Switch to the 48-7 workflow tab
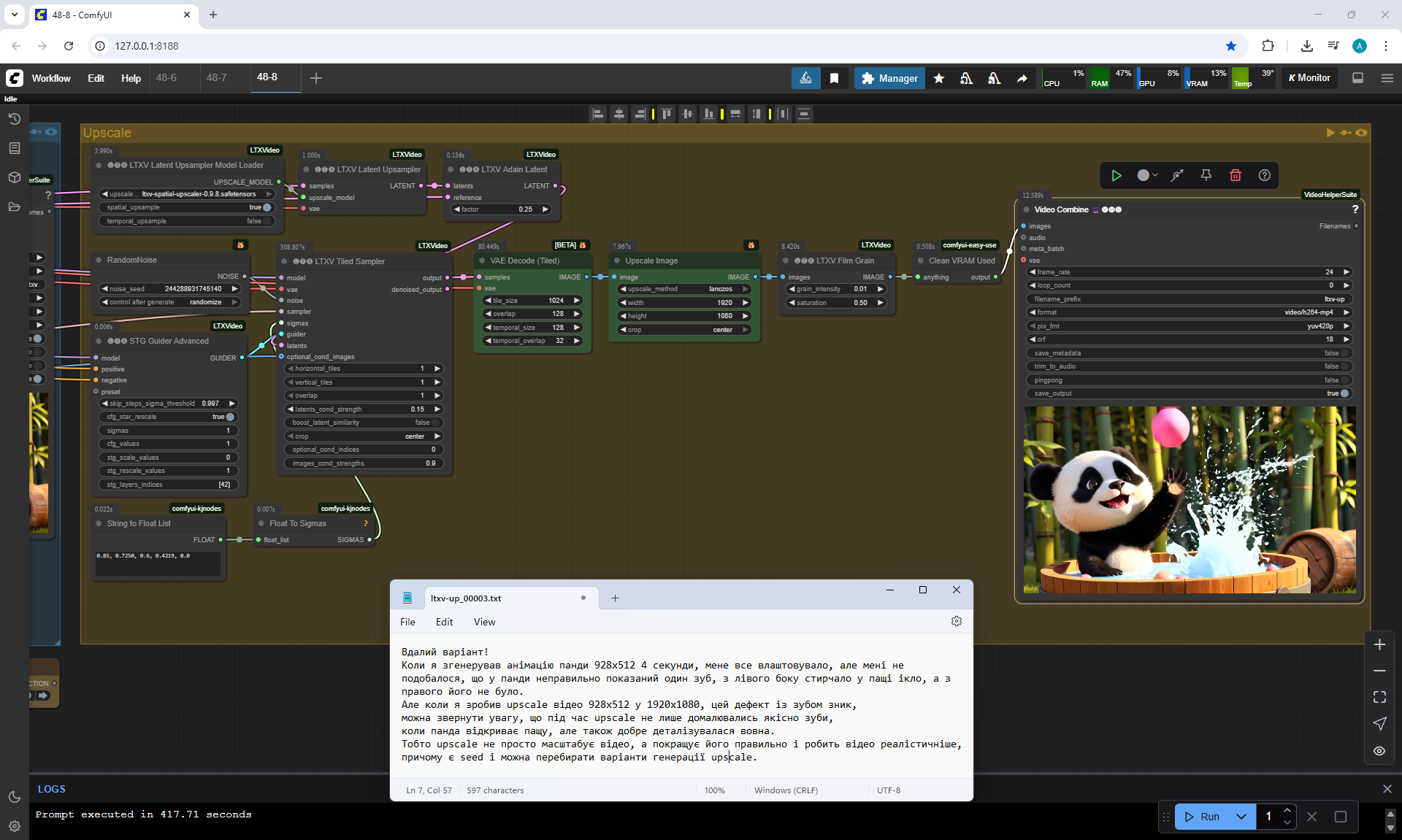Image resolution: width=1402 pixels, height=840 pixels. tap(216, 77)
